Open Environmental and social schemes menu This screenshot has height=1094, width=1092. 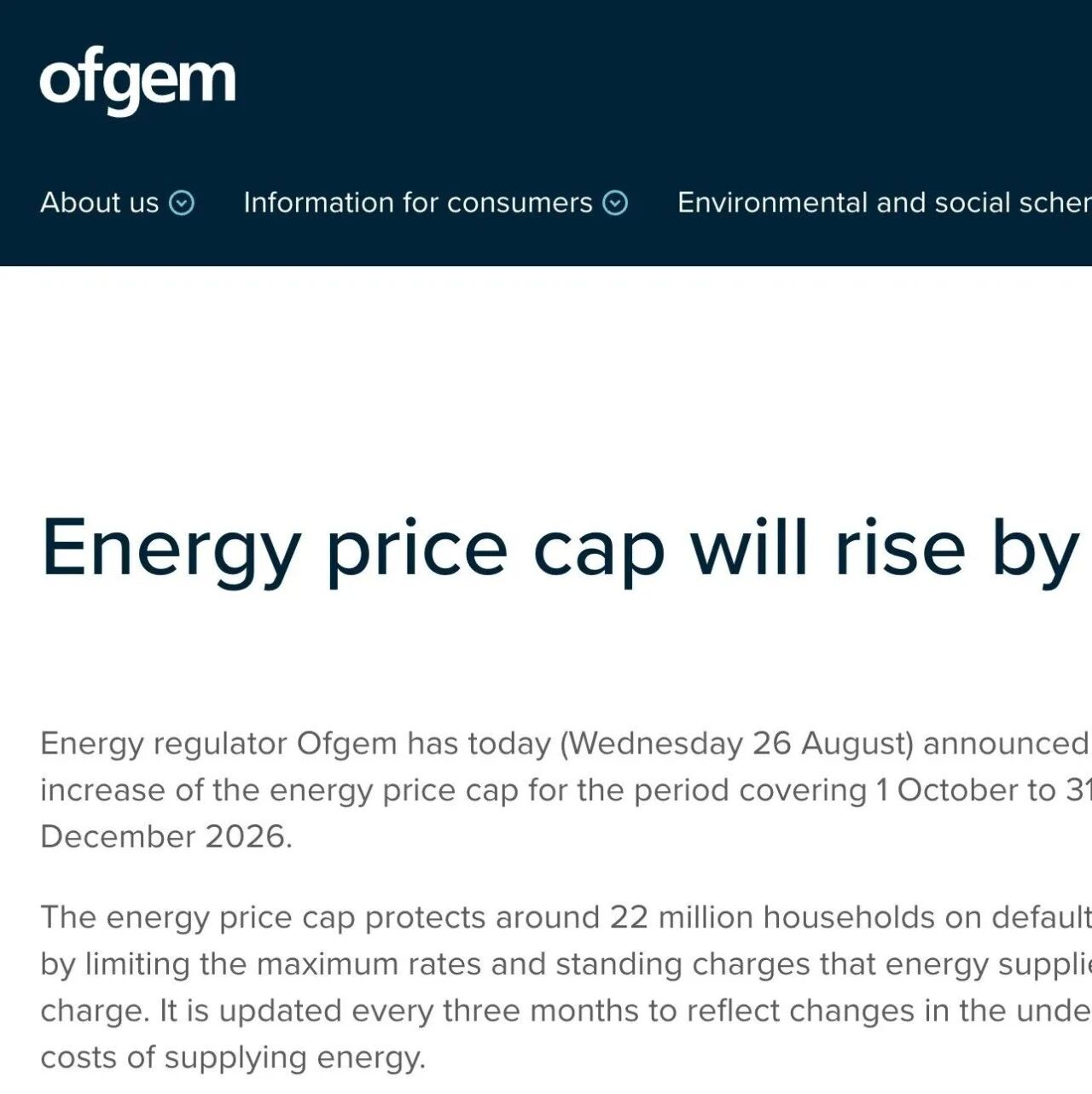pos(885,202)
